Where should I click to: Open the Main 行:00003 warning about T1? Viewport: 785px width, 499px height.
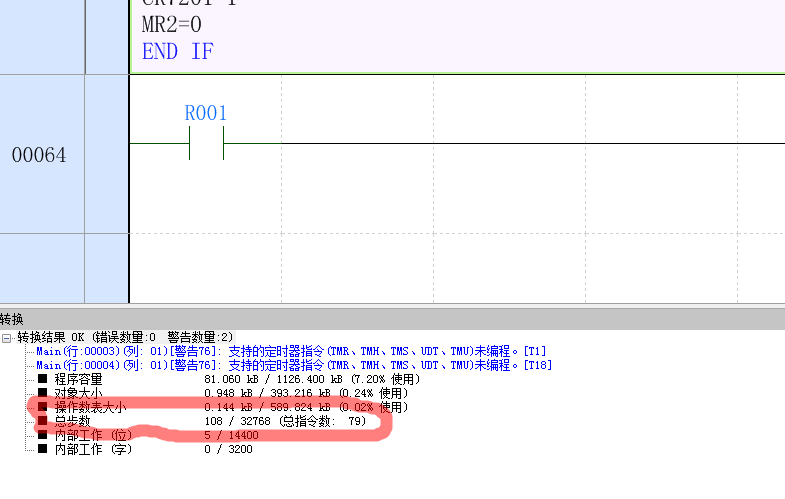click(290, 352)
